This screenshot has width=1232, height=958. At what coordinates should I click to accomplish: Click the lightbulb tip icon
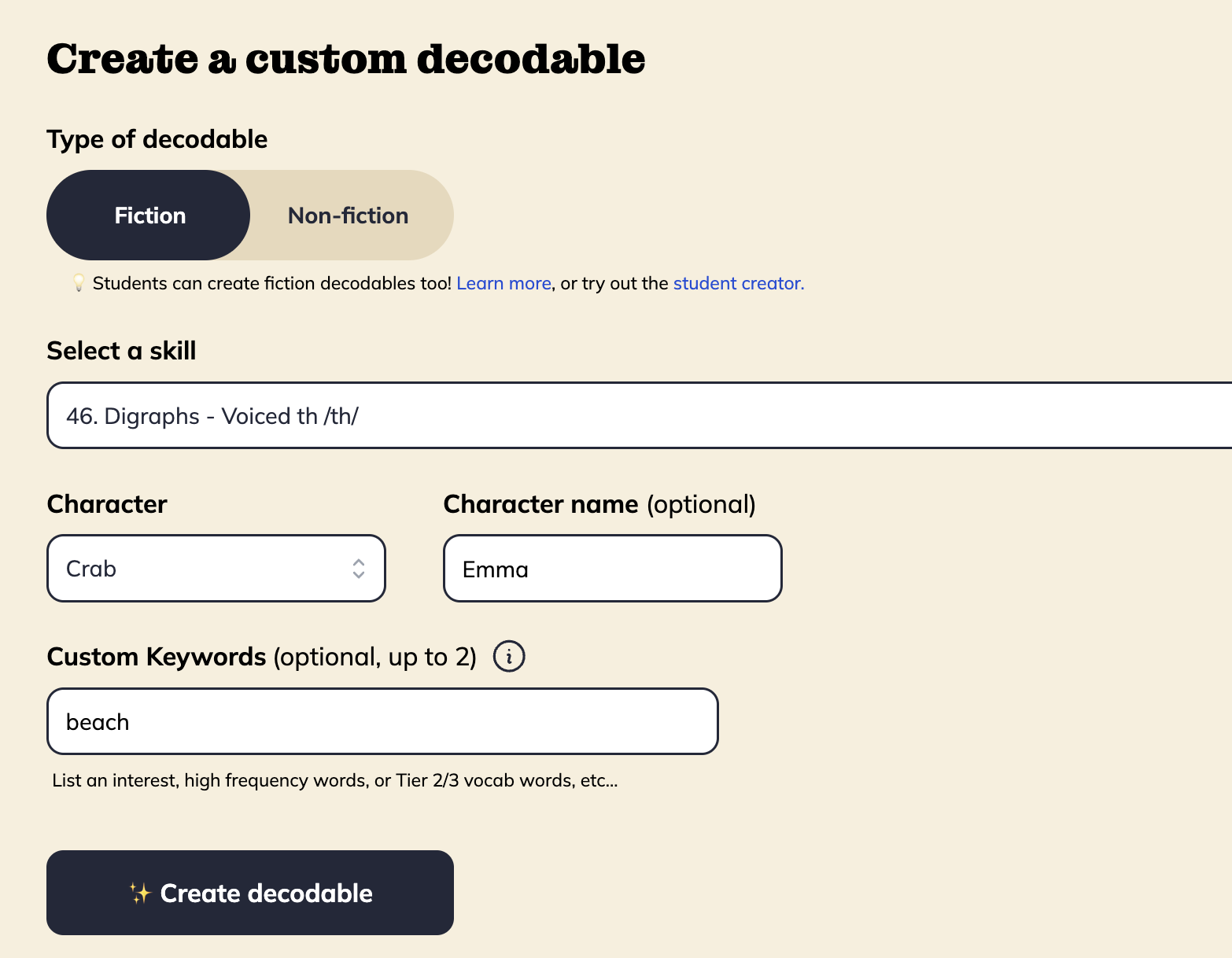coord(78,283)
